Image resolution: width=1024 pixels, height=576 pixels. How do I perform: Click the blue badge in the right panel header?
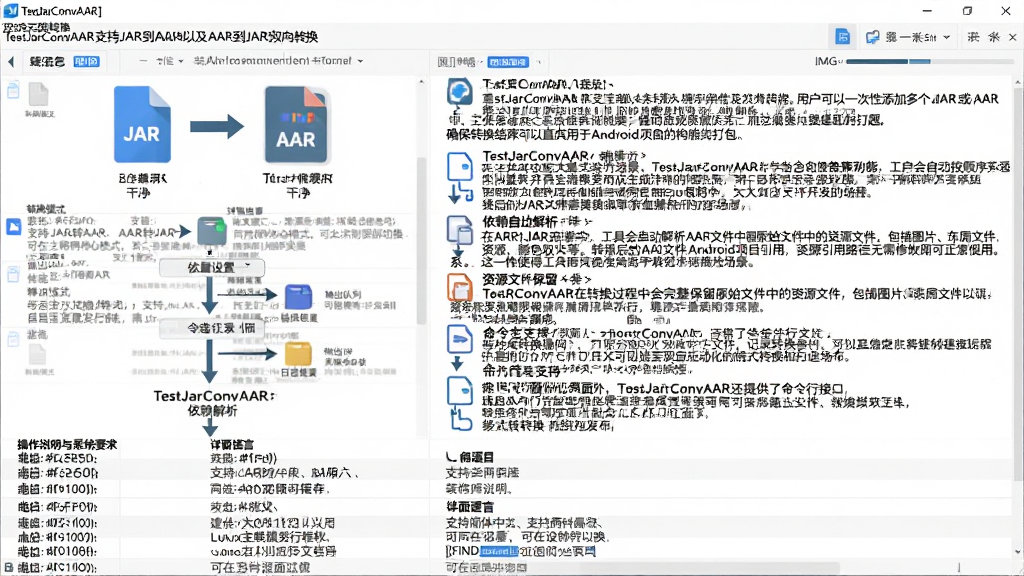[x=507, y=62]
